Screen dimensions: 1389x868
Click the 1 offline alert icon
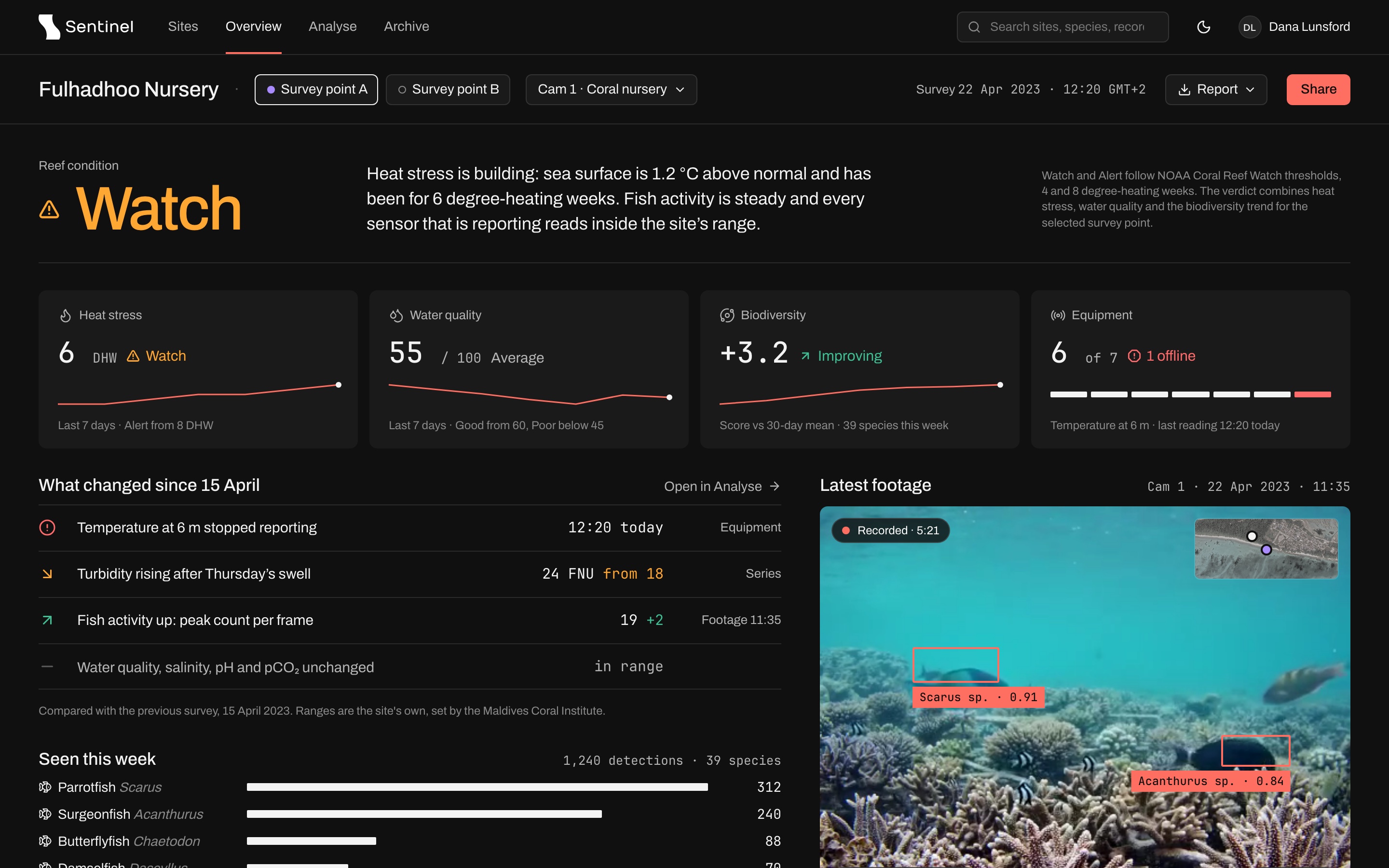(x=1134, y=356)
